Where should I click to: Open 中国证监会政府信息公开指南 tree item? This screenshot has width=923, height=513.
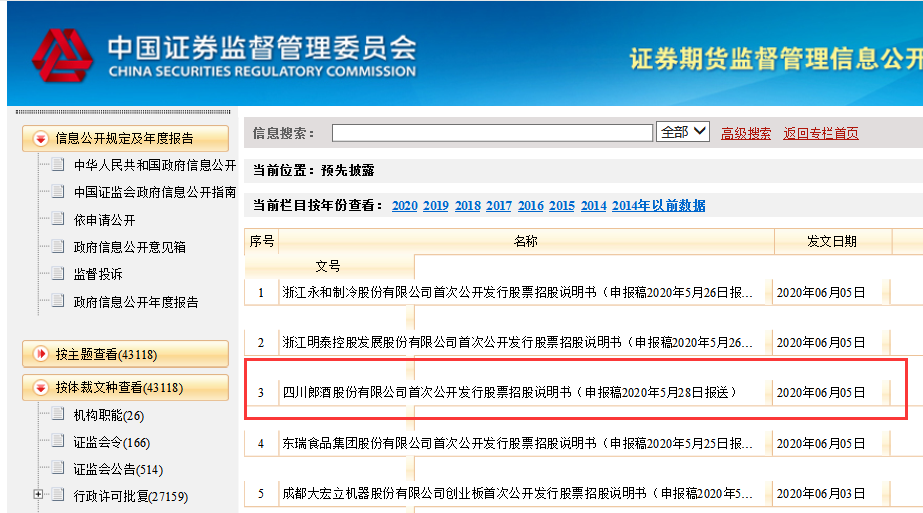(x=155, y=192)
